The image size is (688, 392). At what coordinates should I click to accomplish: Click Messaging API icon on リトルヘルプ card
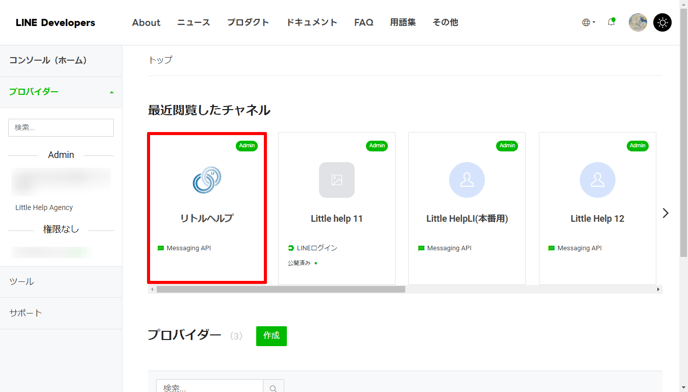(161, 248)
